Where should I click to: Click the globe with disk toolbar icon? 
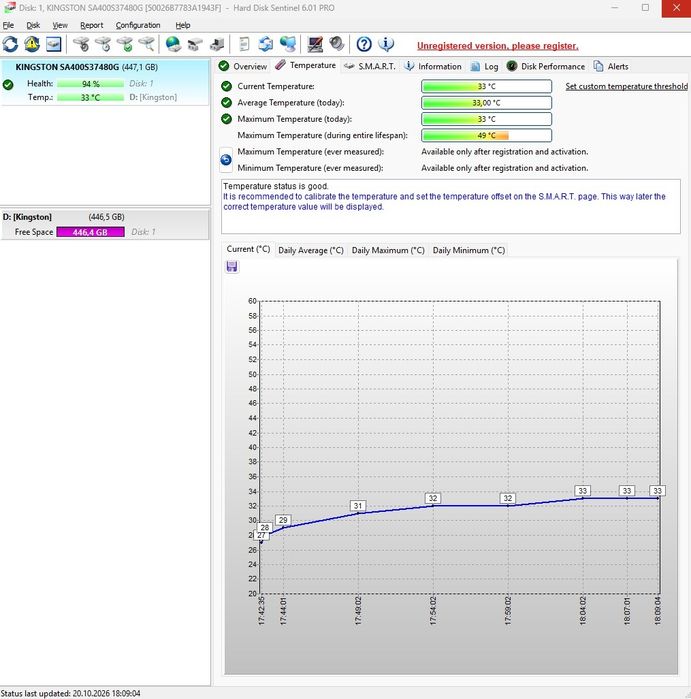[173, 44]
